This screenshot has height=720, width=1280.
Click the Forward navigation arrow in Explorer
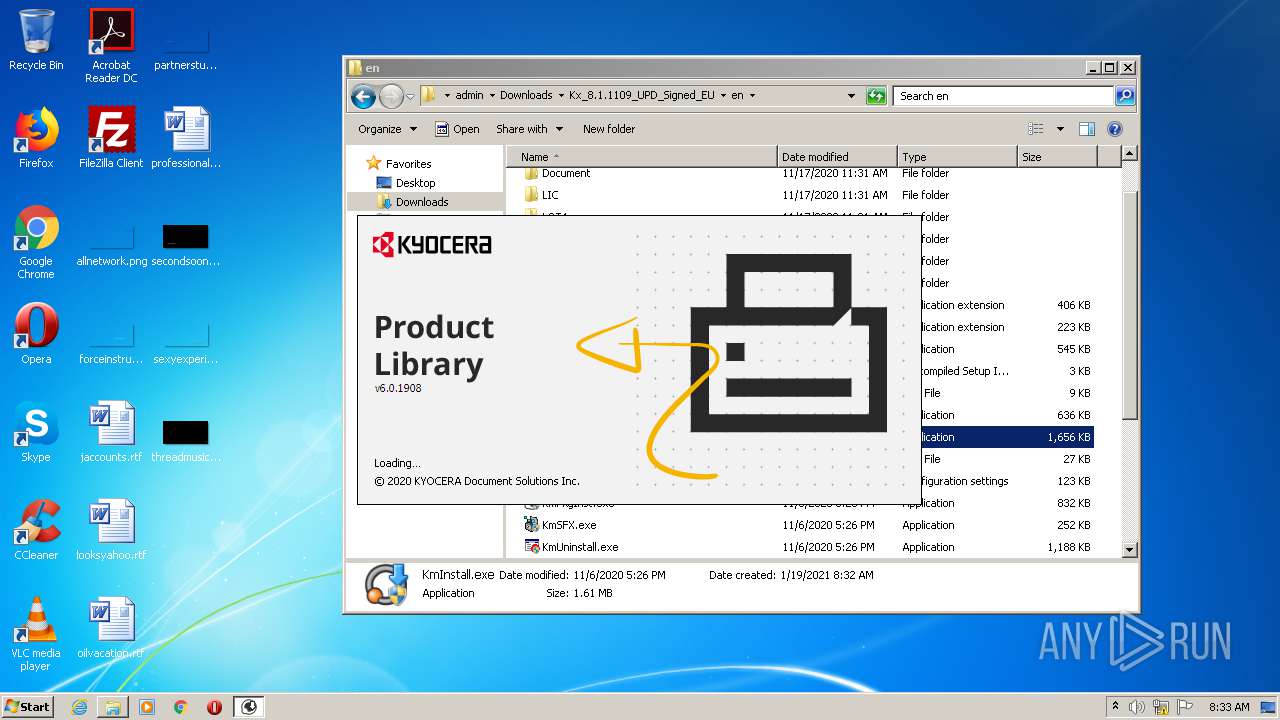[x=391, y=96]
